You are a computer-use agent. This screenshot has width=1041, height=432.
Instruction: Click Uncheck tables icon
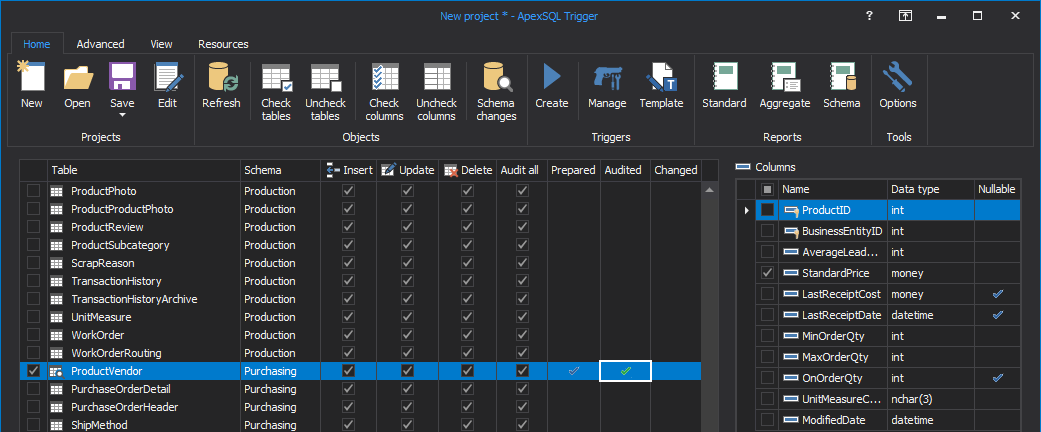[x=326, y=77]
